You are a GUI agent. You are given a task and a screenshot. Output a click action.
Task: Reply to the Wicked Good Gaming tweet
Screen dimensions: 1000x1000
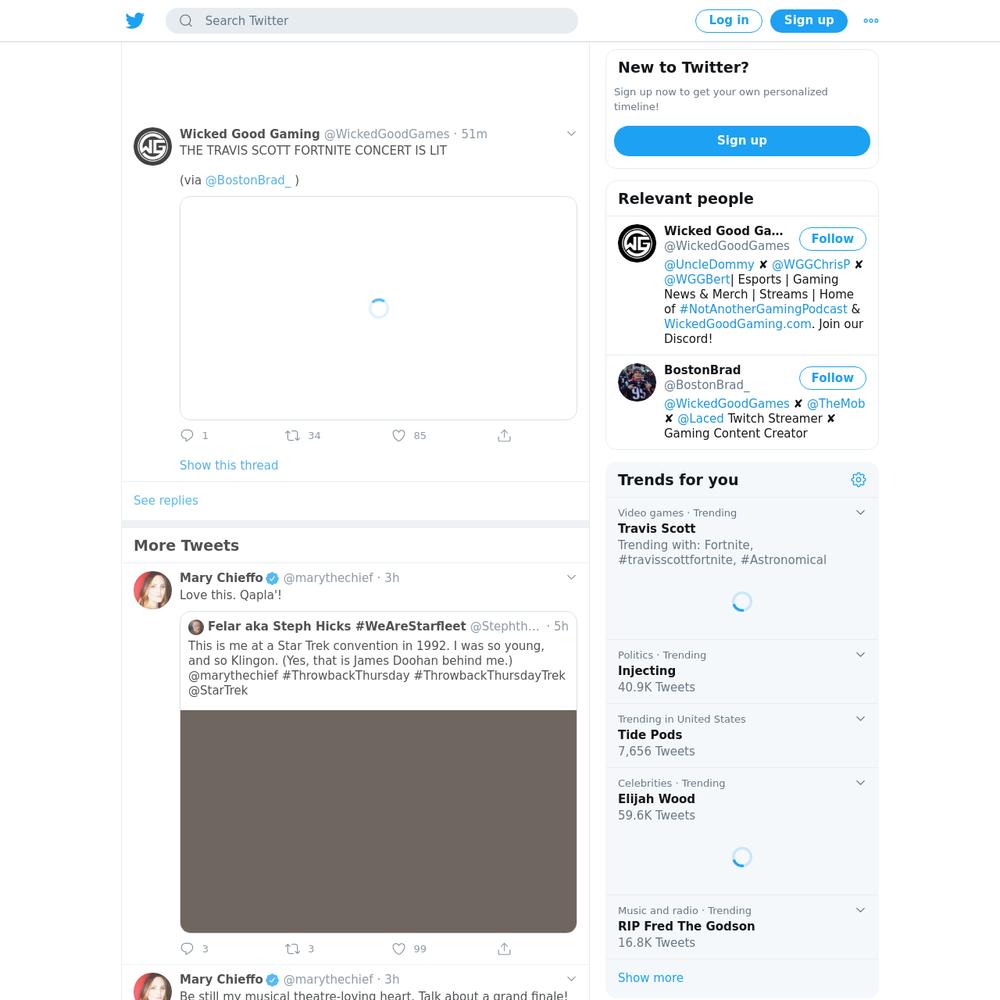point(187,436)
